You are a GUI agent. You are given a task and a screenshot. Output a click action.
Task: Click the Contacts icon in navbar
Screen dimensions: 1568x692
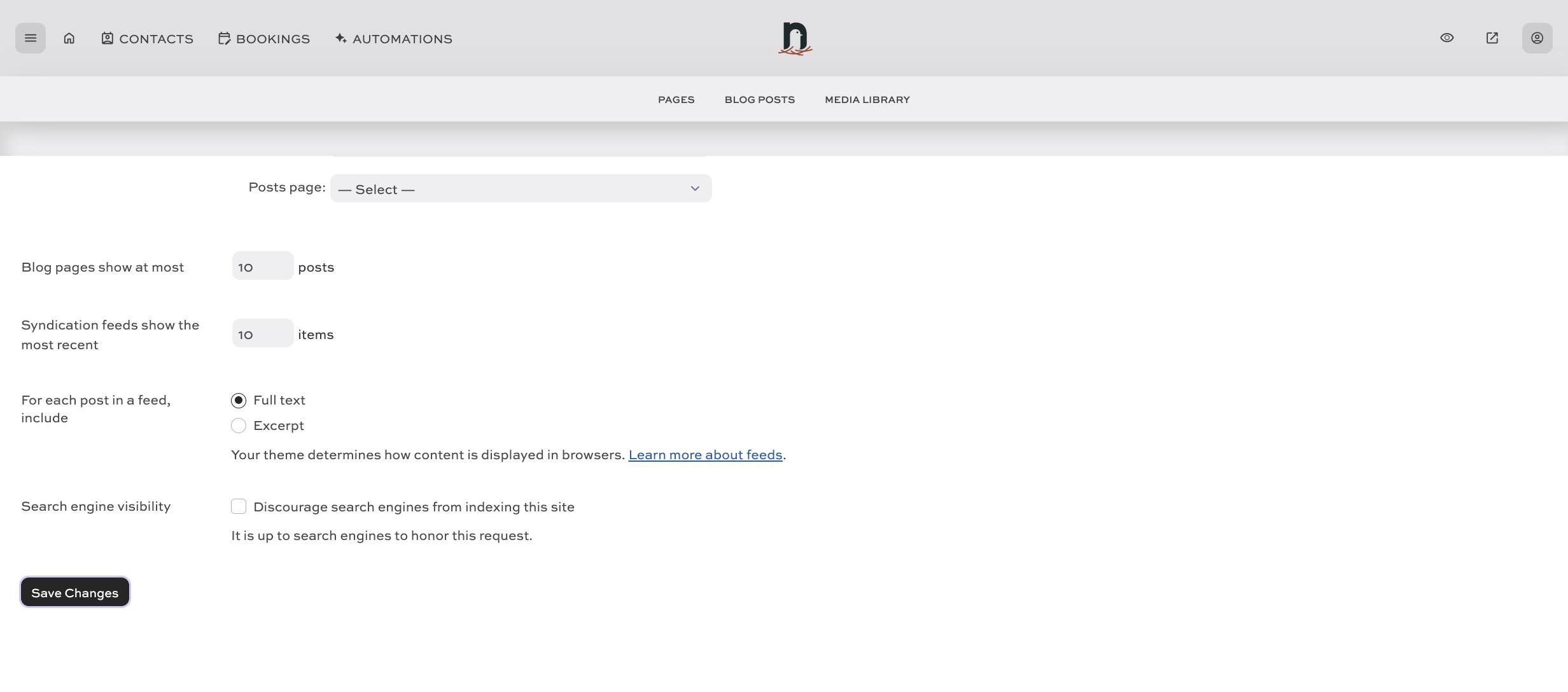pos(107,38)
